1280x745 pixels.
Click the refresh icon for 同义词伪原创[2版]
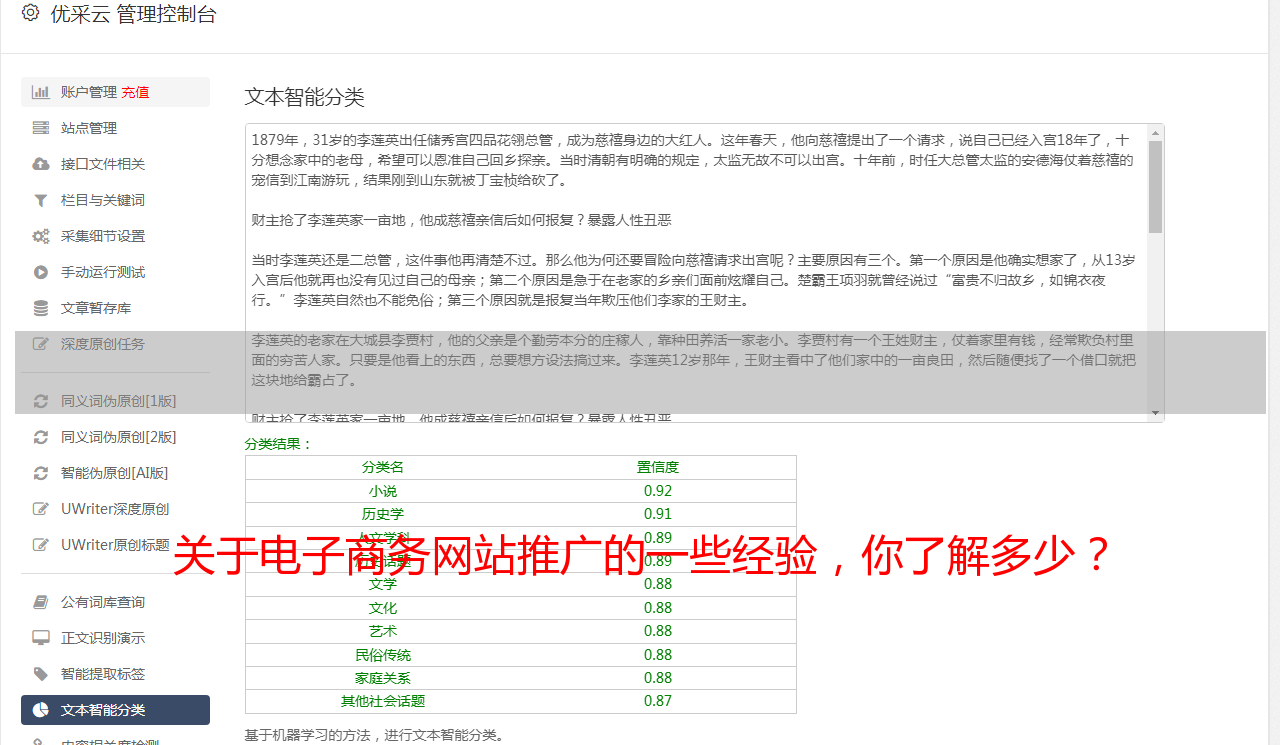coord(41,437)
